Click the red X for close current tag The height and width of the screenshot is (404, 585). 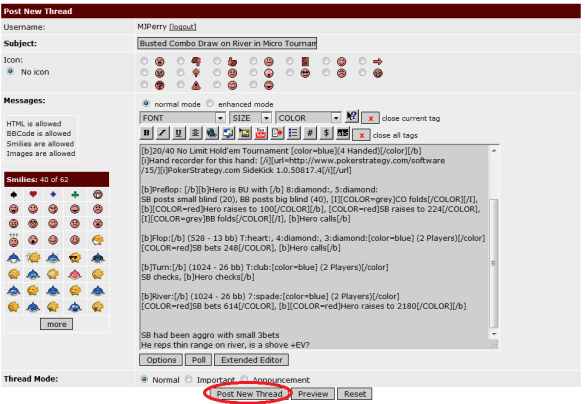(370, 118)
